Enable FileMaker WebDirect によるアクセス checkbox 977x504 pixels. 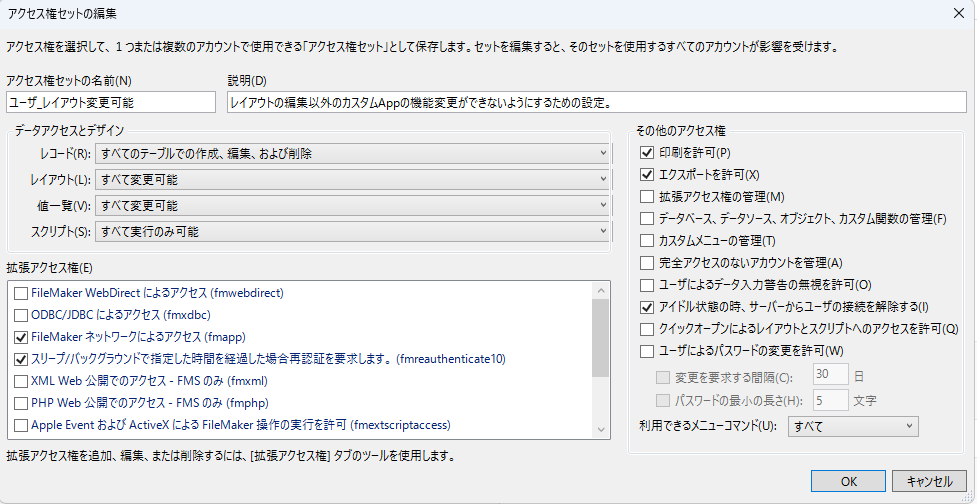pos(21,293)
